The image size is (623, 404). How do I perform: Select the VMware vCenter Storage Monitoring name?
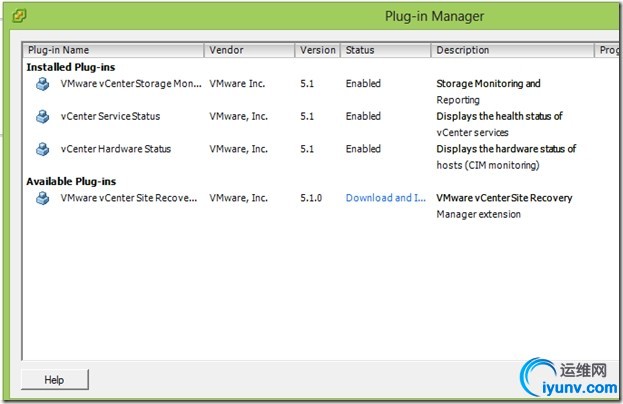click(x=131, y=84)
